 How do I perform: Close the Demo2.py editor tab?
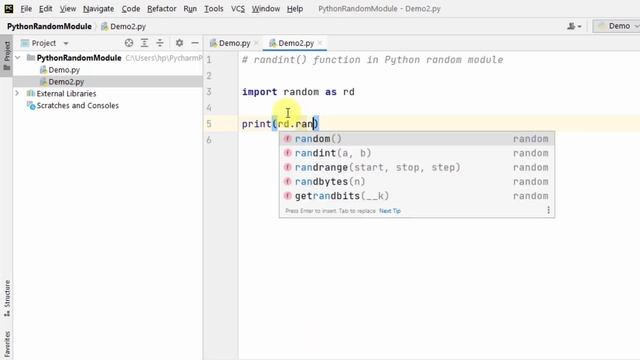320,43
